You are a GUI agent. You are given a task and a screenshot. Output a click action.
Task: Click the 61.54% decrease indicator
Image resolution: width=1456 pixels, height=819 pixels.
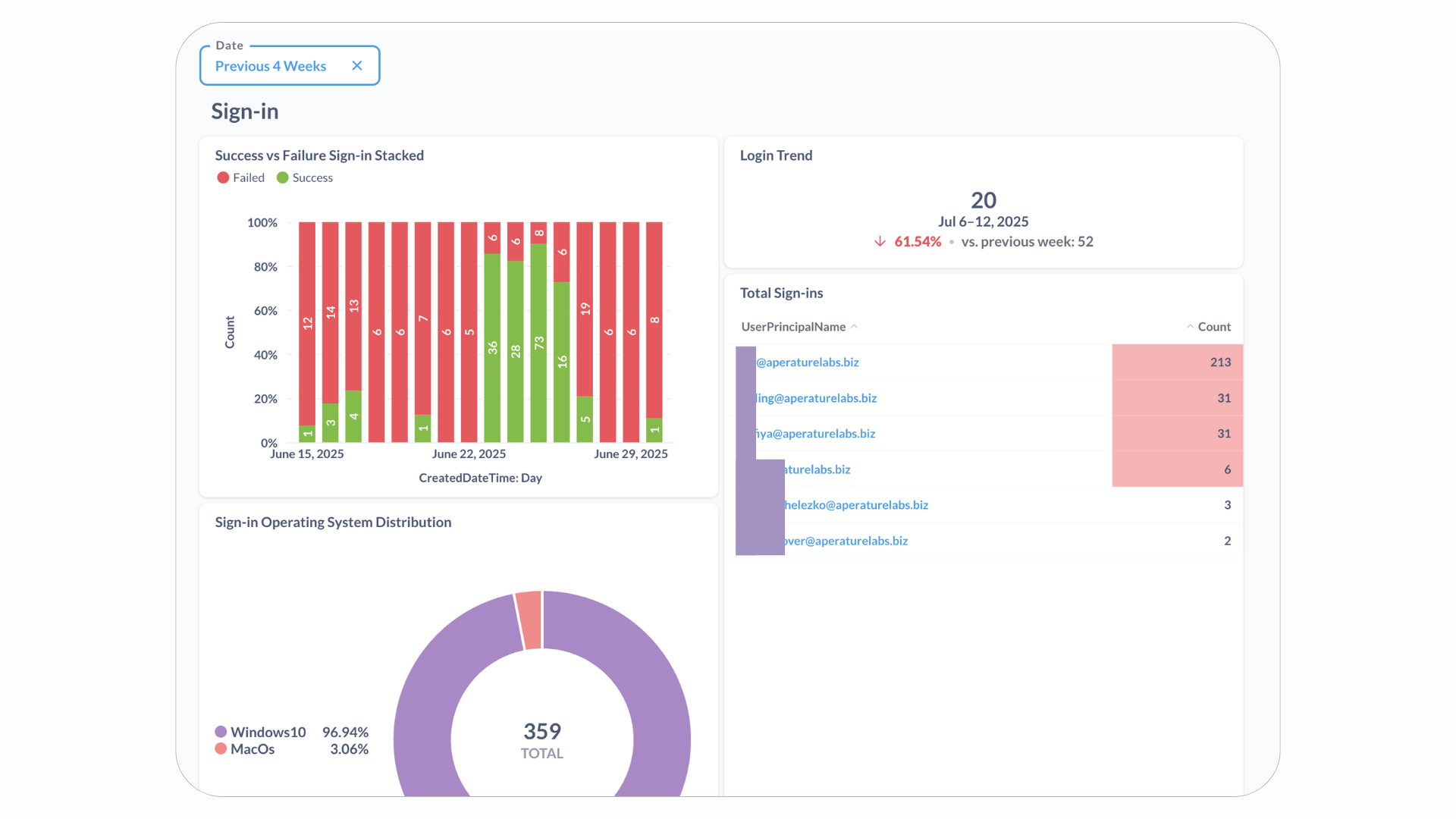[908, 242]
